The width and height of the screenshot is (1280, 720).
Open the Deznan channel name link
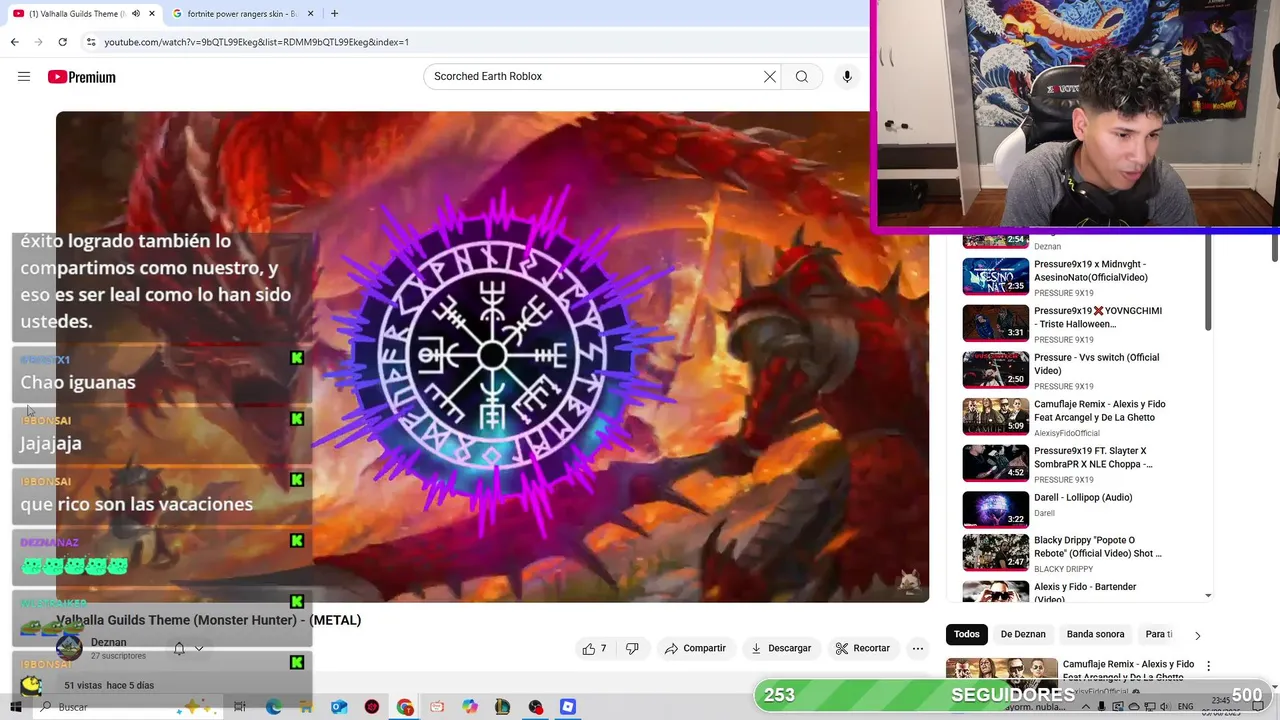(x=108, y=642)
